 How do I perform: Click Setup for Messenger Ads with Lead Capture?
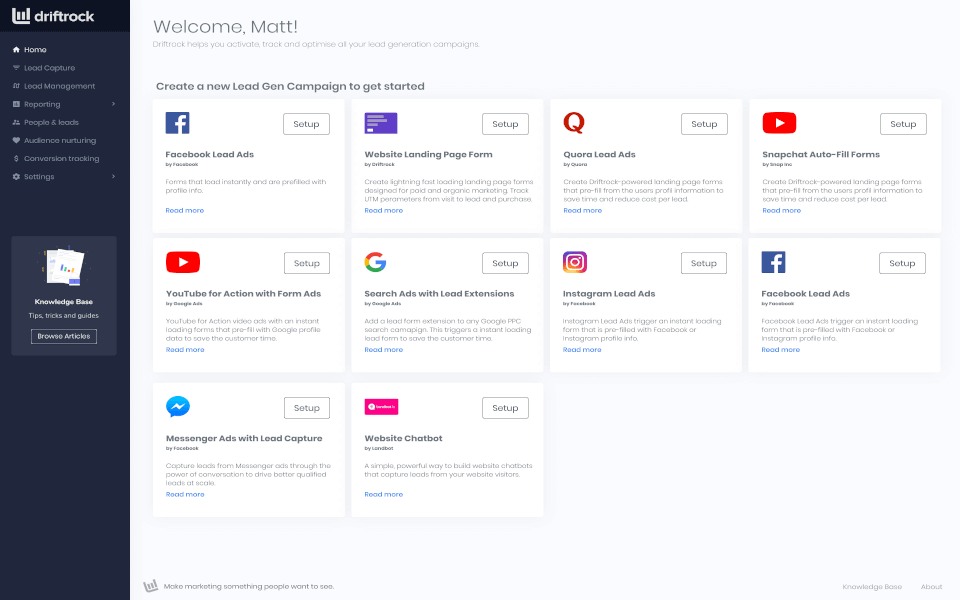[307, 408]
